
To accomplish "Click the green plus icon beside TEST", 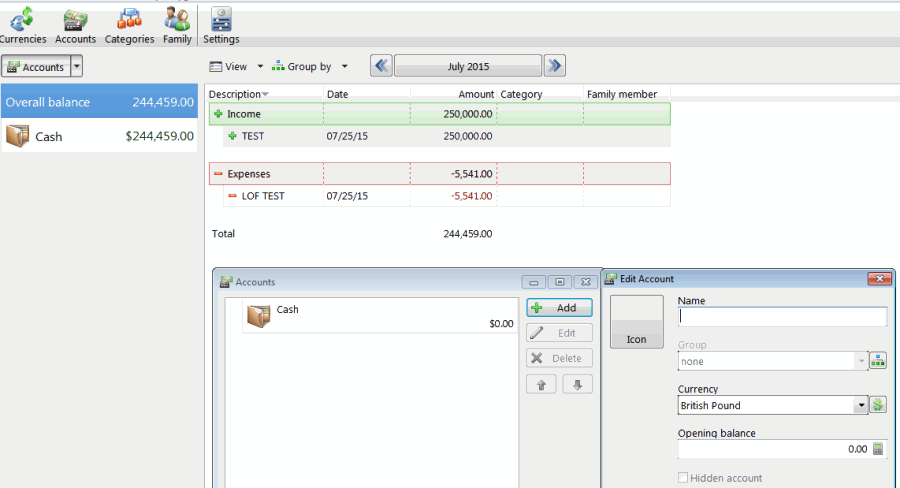I will pos(232,136).
